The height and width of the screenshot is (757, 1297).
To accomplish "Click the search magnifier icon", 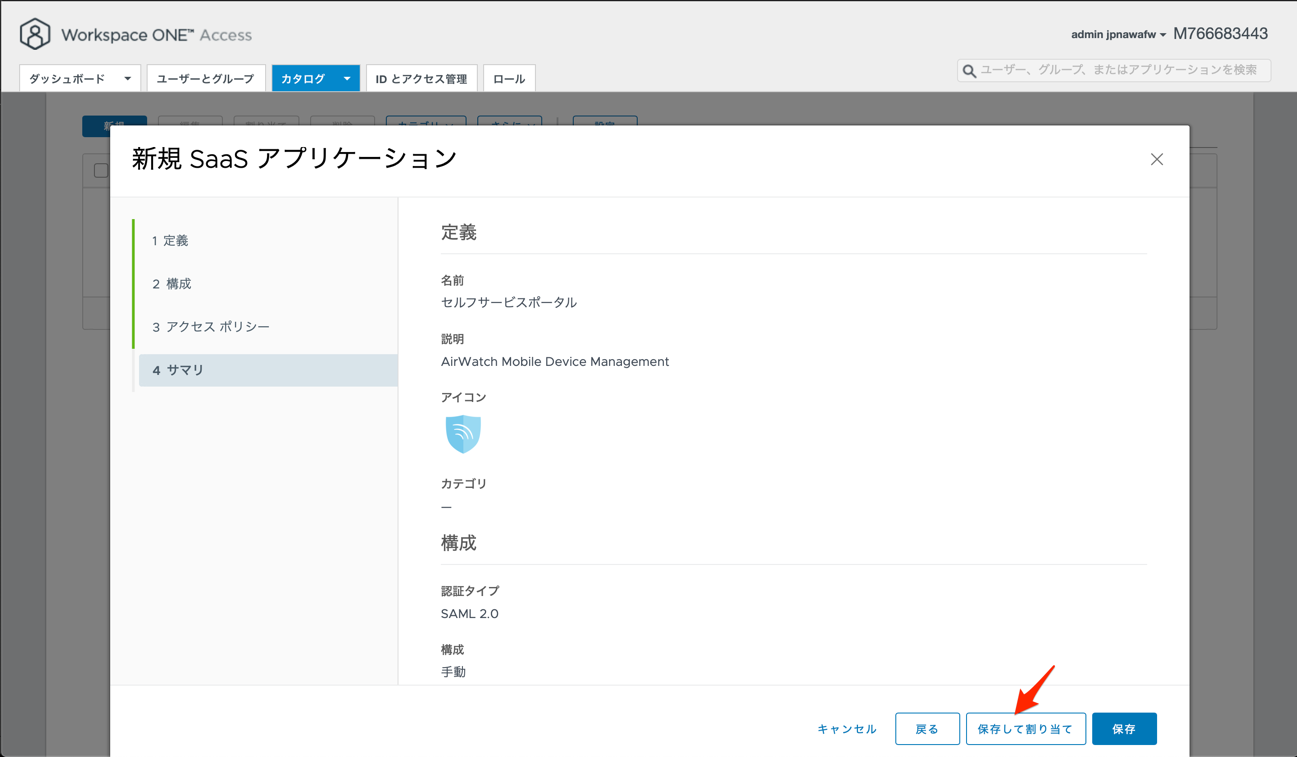I will (969, 71).
